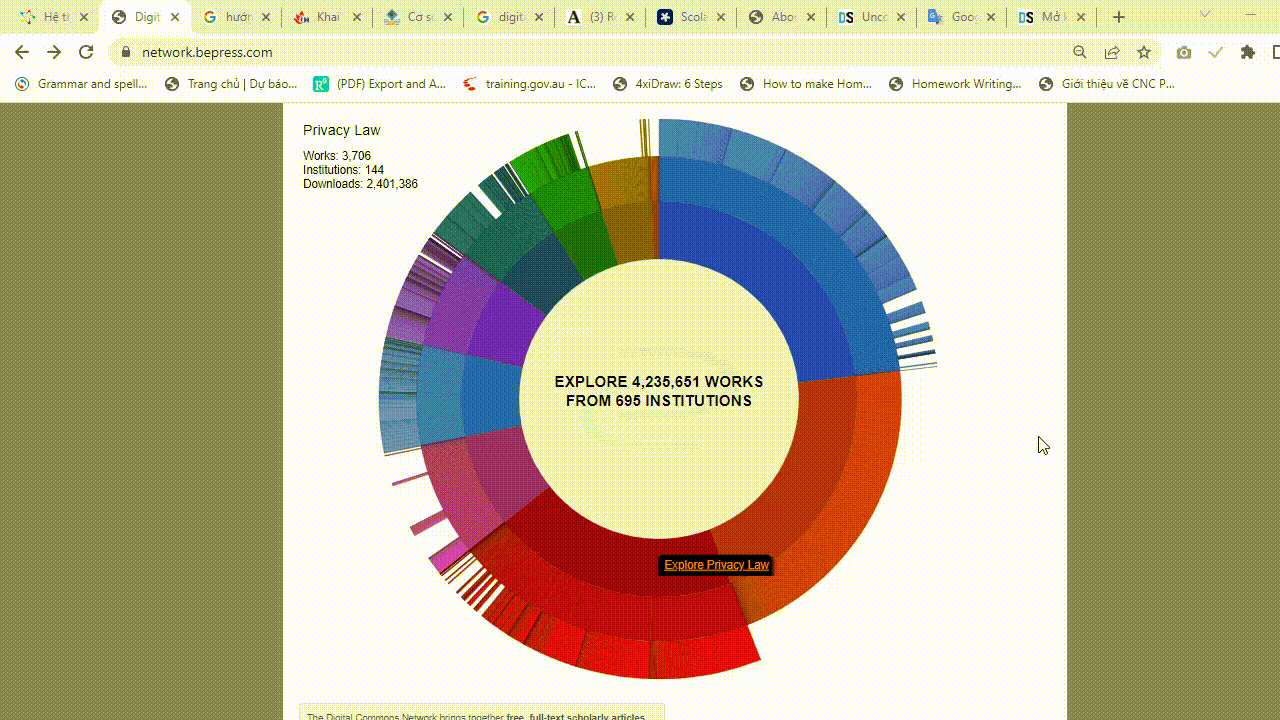Open the Extensions puzzle piece menu
Screen dimensions: 1280x720
pos(1248,52)
